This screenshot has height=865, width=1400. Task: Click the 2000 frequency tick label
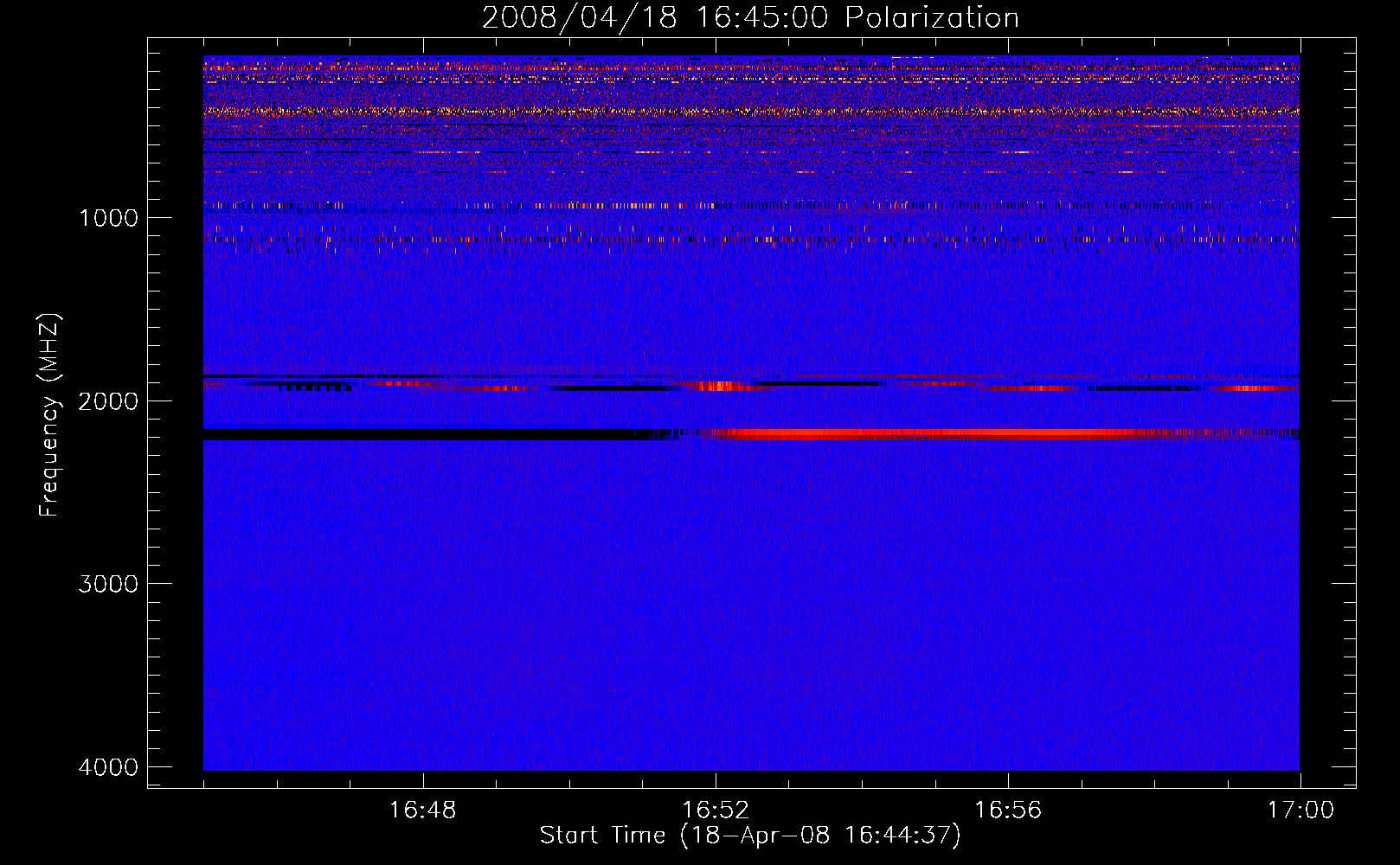[108, 401]
